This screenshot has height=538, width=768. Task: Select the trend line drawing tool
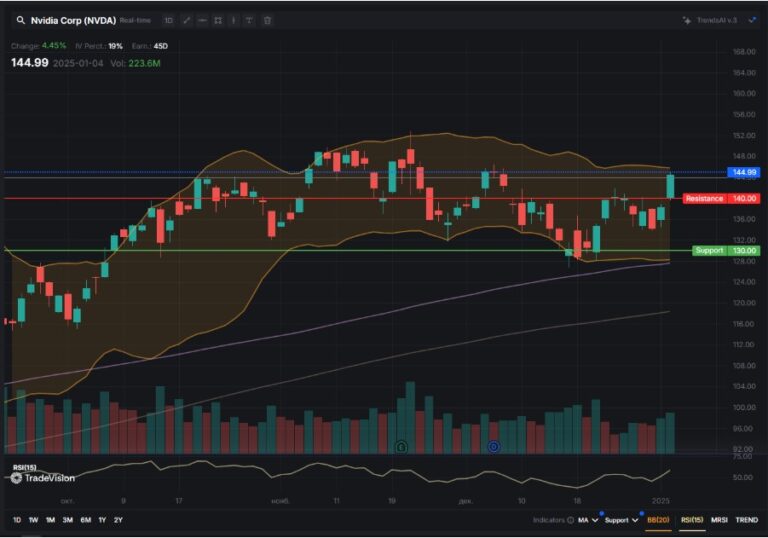[186, 20]
